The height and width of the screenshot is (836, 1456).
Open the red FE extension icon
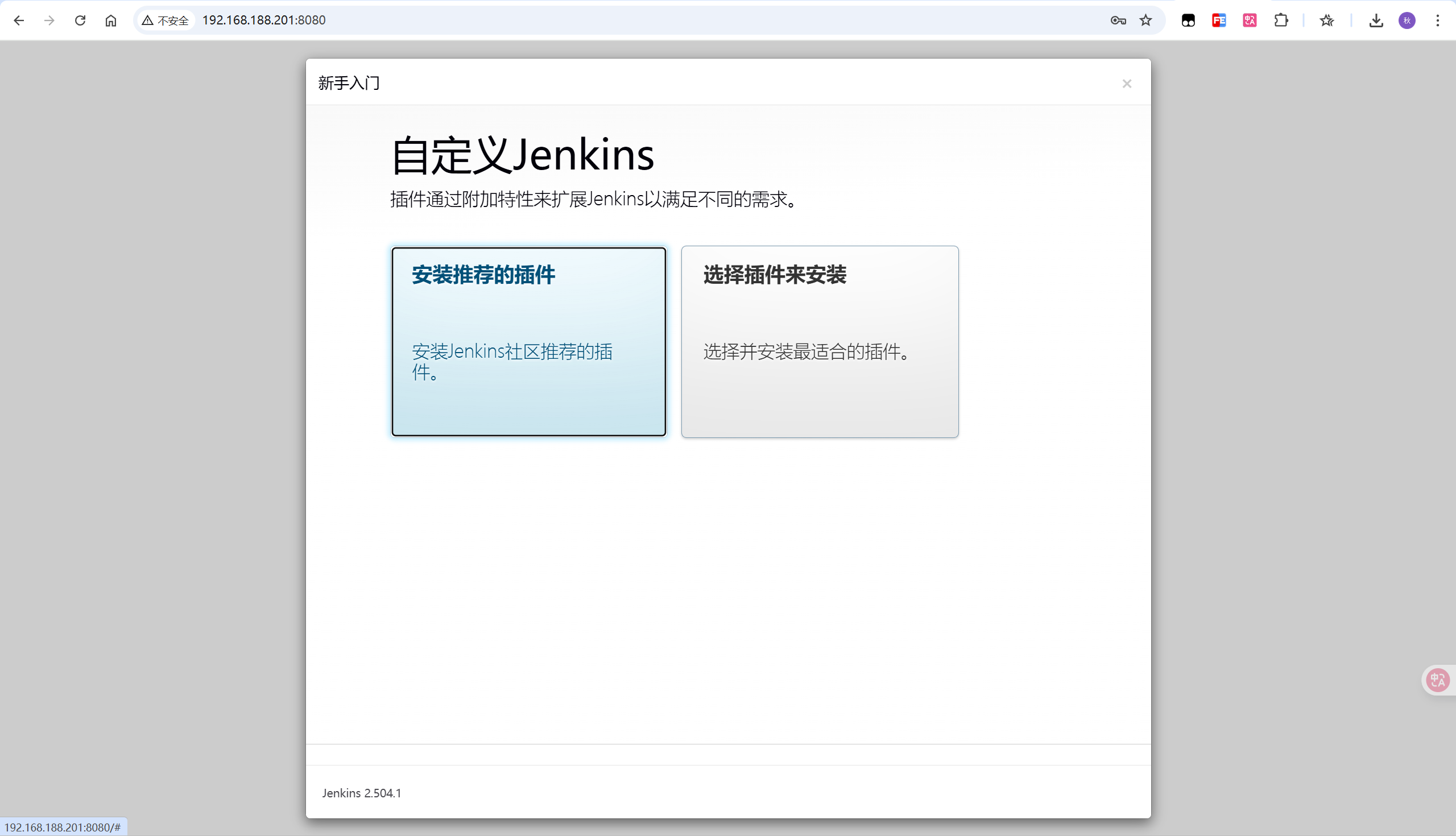[1219, 20]
